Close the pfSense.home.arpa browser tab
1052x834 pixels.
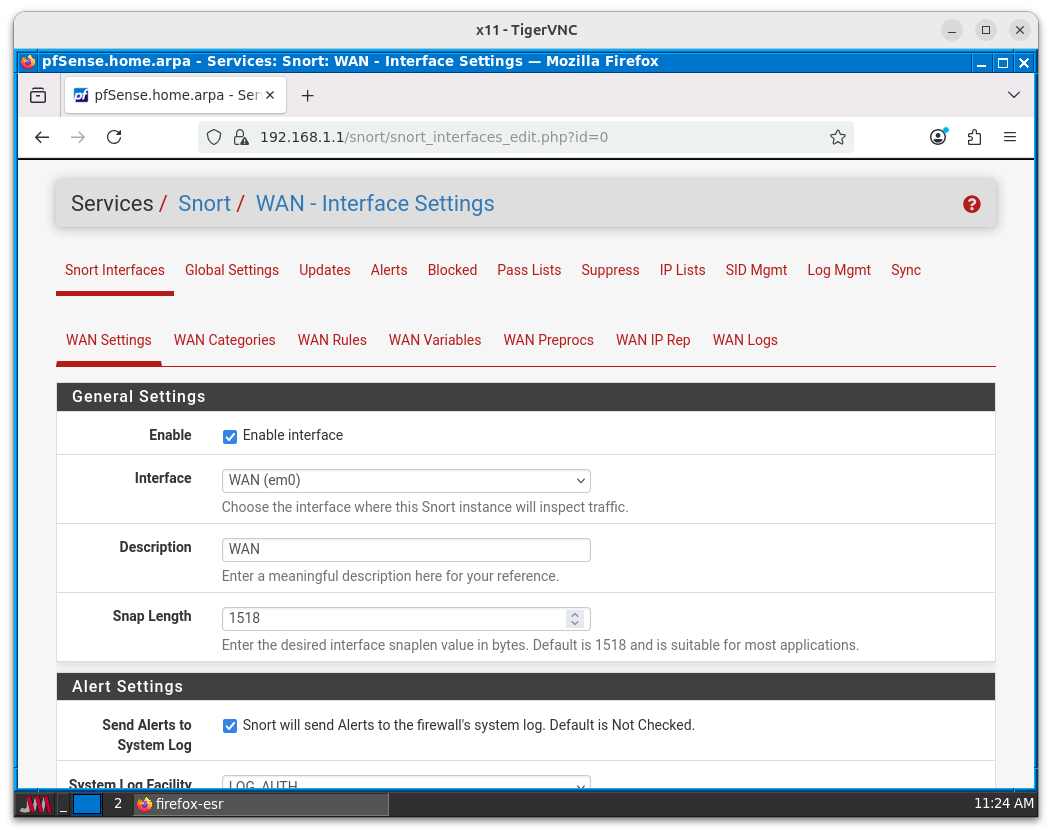pyautogui.click(x=270, y=95)
